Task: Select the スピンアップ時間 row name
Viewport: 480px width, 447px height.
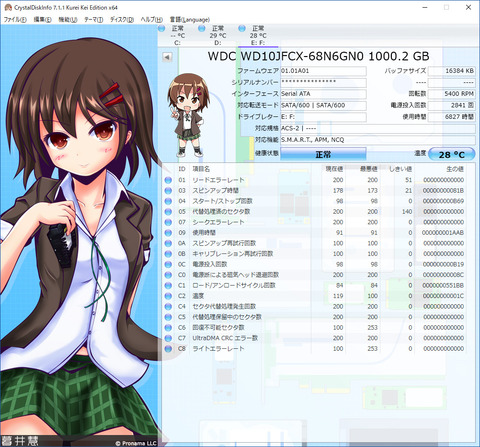Action: pos(215,191)
